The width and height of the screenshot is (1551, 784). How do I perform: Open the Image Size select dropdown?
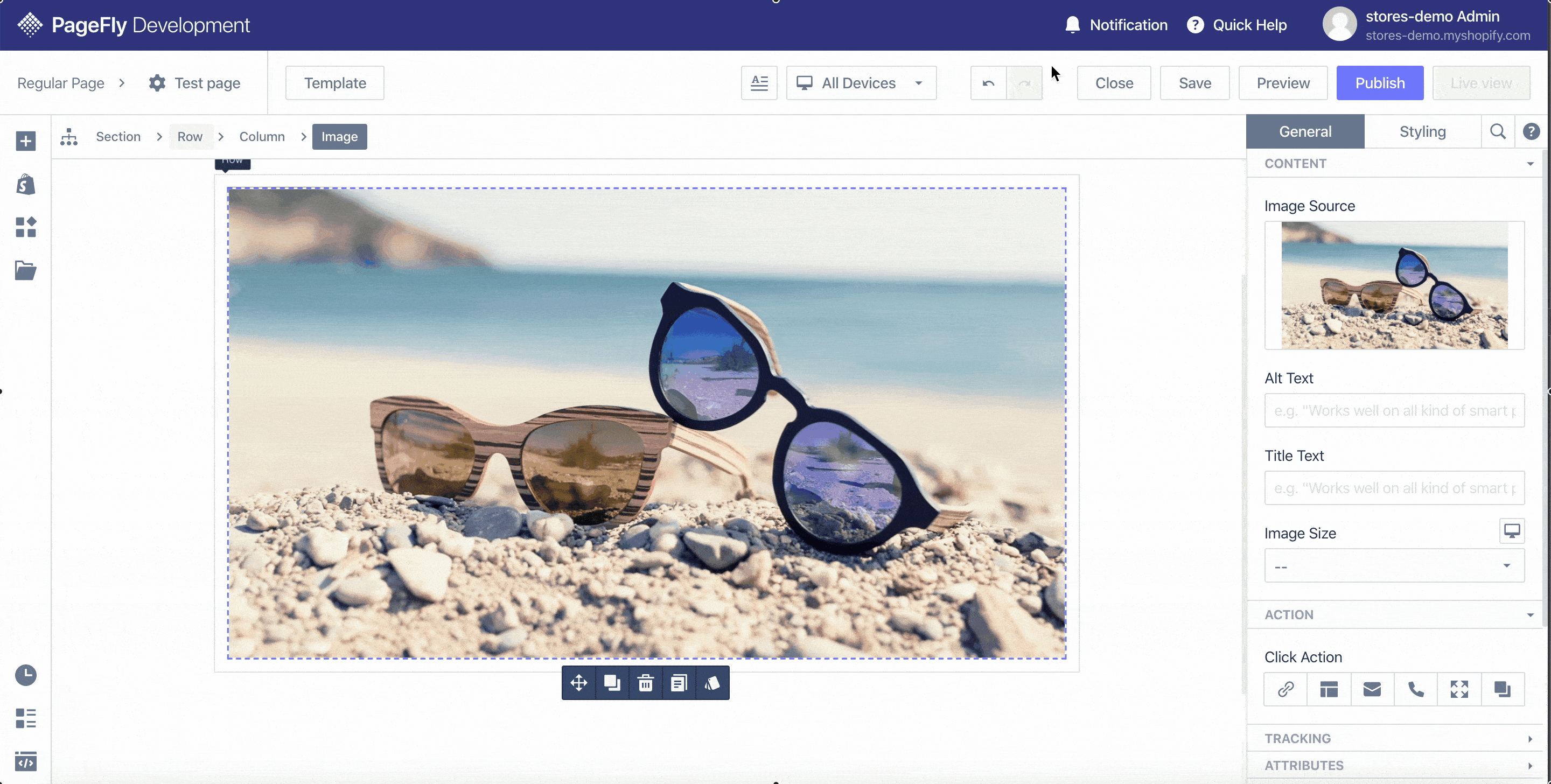coord(1394,565)
